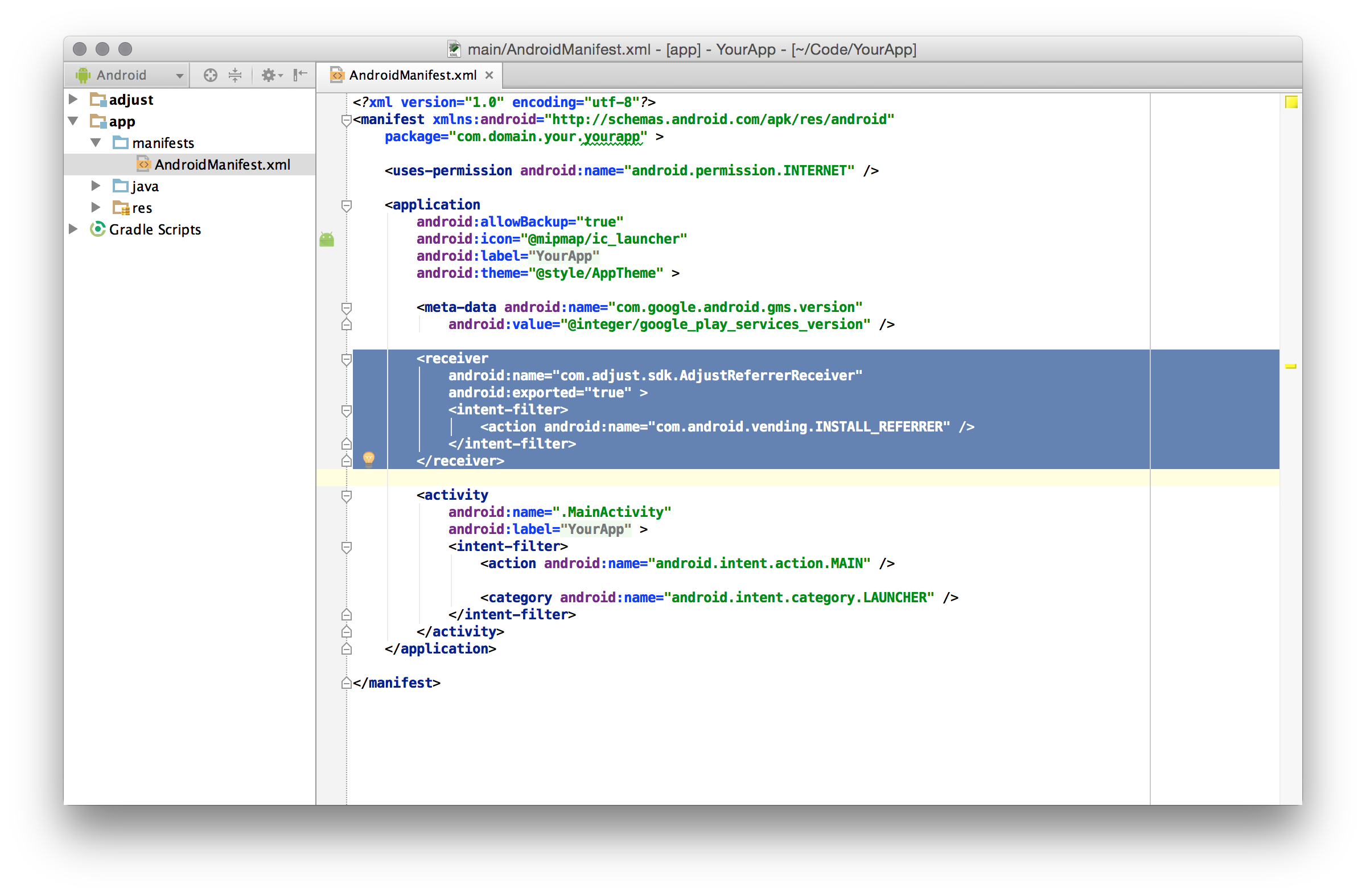
Task: Click the yellow inspection status square
Action: [x=1291, y=102]
